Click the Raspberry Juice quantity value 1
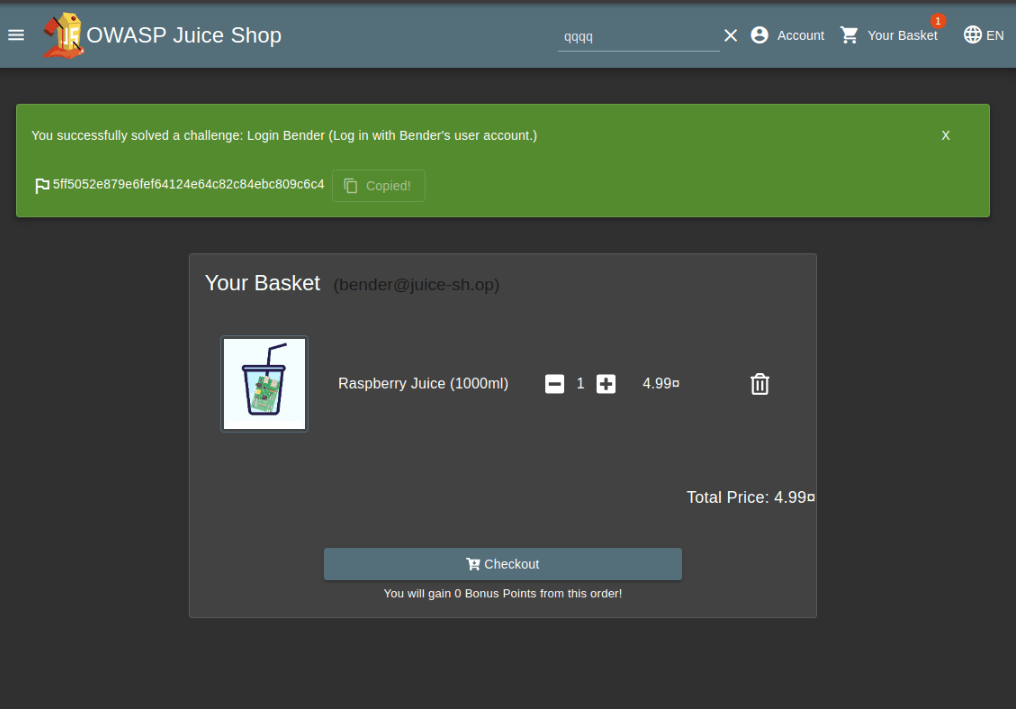Screen dimensions: 1016x709 coord(581,384)
